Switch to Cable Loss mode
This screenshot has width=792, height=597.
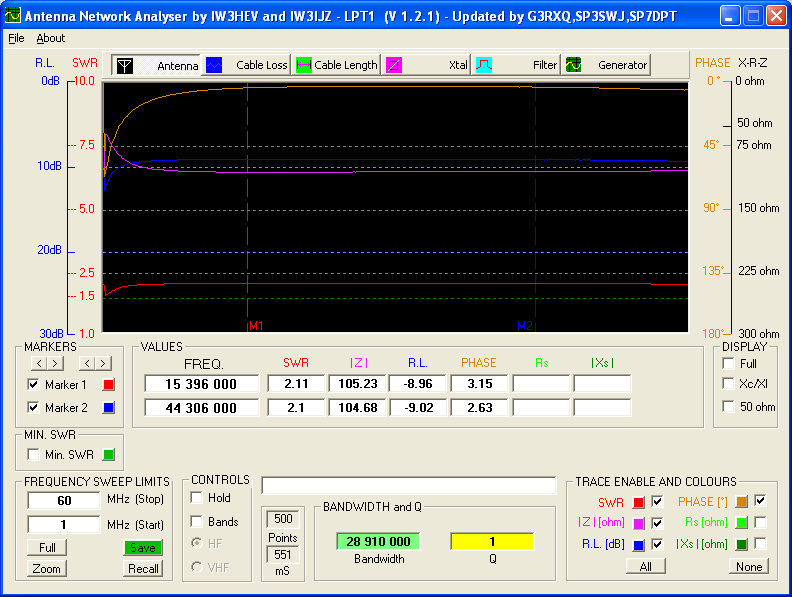tap(246, 65)
